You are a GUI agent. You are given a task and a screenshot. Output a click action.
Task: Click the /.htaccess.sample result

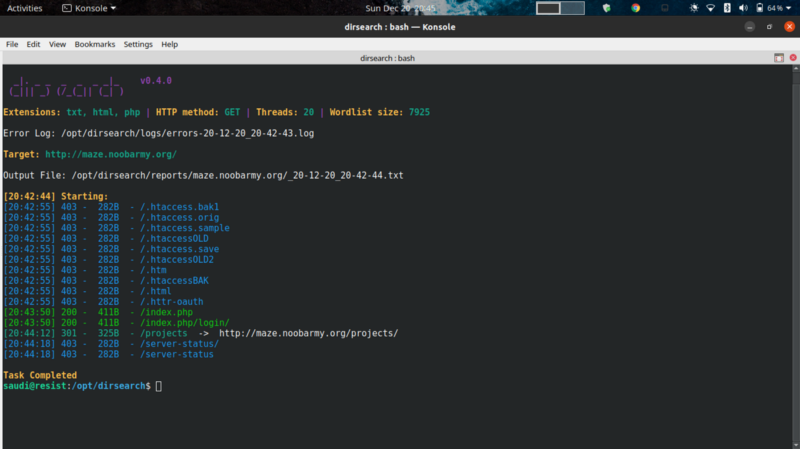click(184, 228)
